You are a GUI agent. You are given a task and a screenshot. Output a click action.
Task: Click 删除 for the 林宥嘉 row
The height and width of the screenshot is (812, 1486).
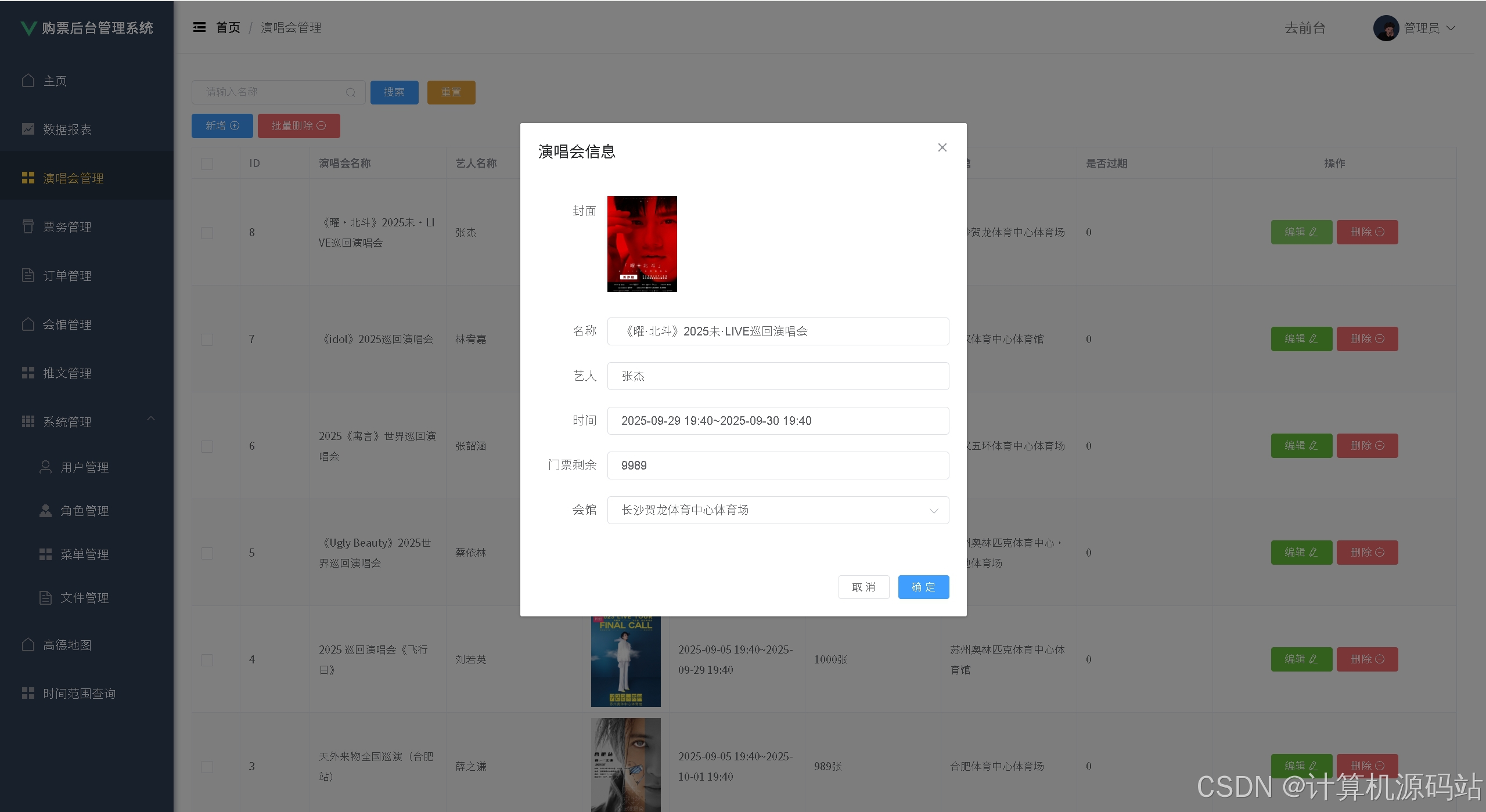coord(1367,339)
